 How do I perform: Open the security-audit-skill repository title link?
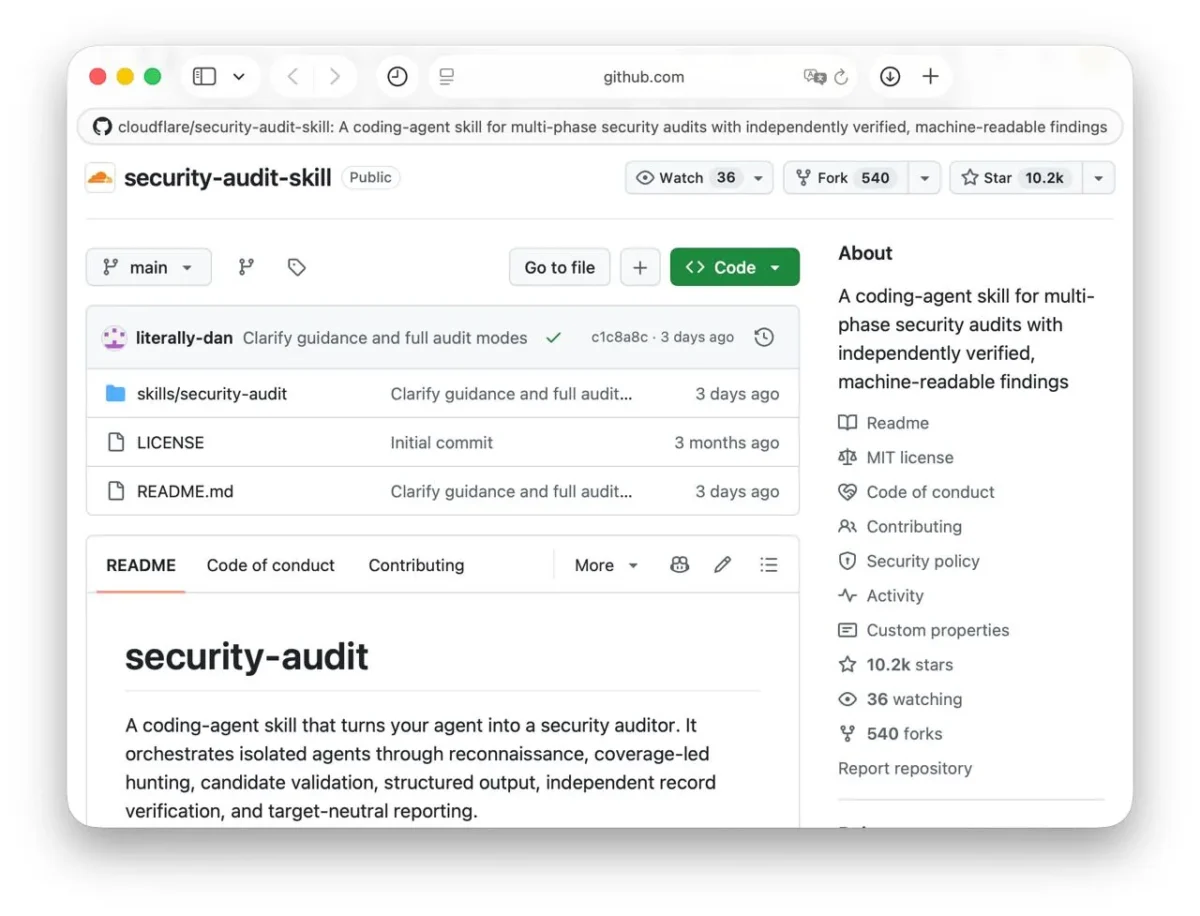[227, 178]
